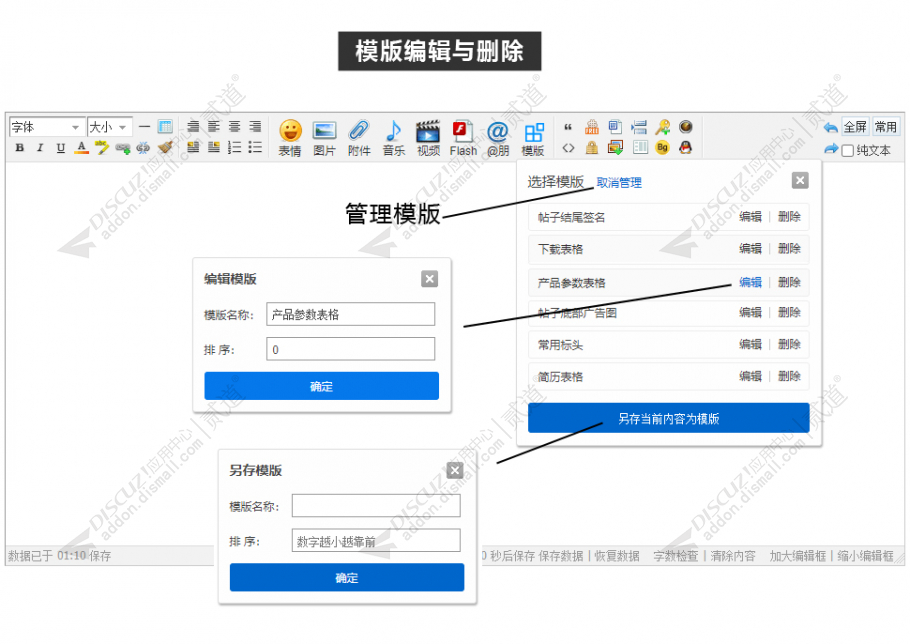
Task: Close the 编辑模版 dialog
Action: [x=429, y=279]
